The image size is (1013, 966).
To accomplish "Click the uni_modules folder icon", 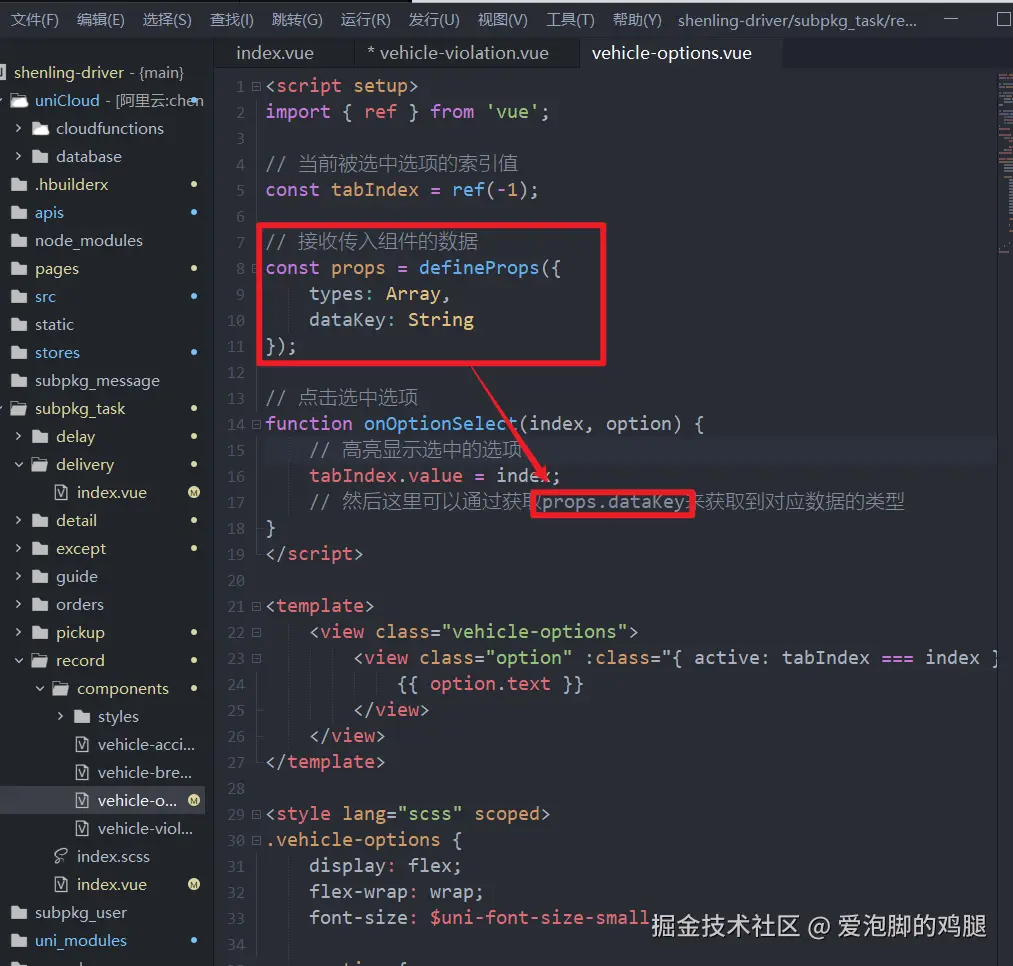I will coord(19,941).
